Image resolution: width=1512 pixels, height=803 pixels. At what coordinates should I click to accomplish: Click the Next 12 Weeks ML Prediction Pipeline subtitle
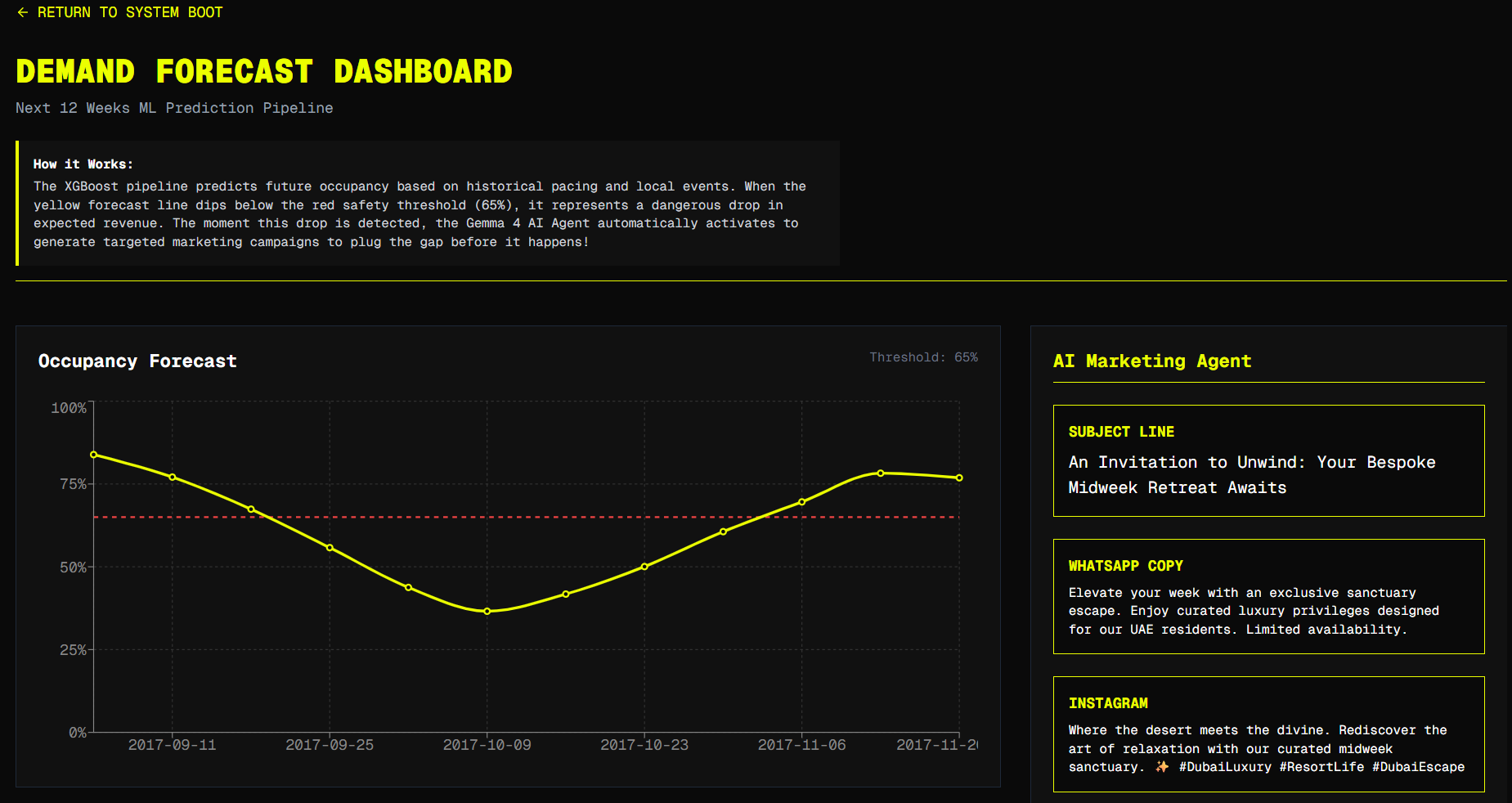click(x=174, y=108)
